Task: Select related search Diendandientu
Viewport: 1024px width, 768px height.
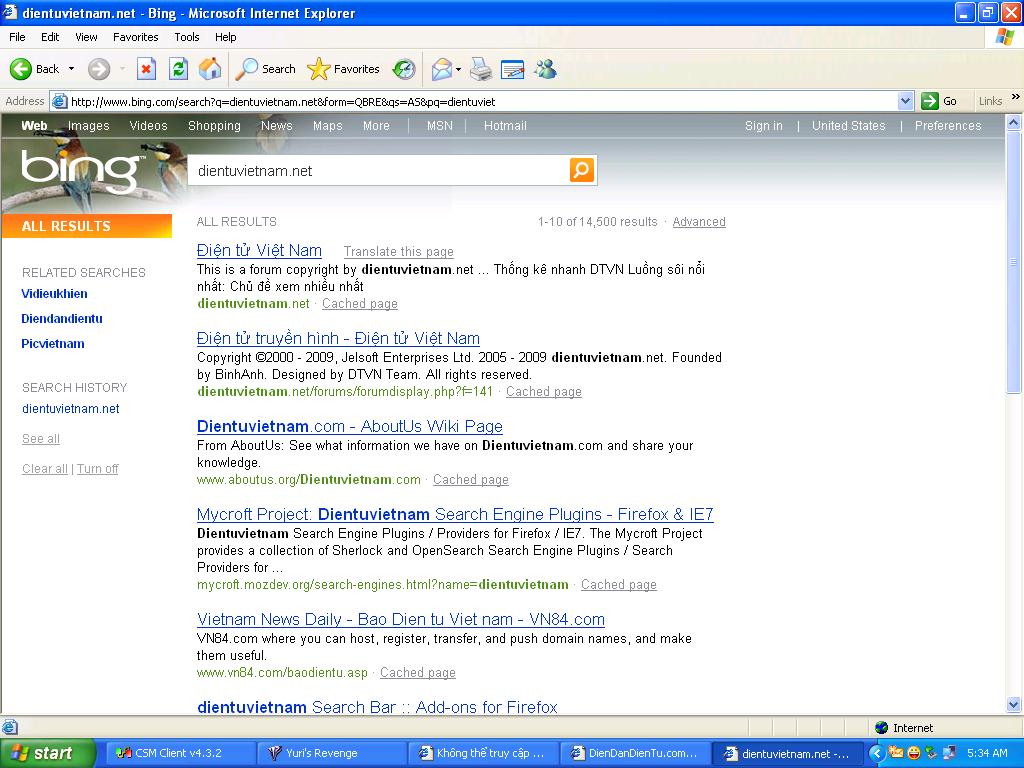Action: tap(62, 319)
